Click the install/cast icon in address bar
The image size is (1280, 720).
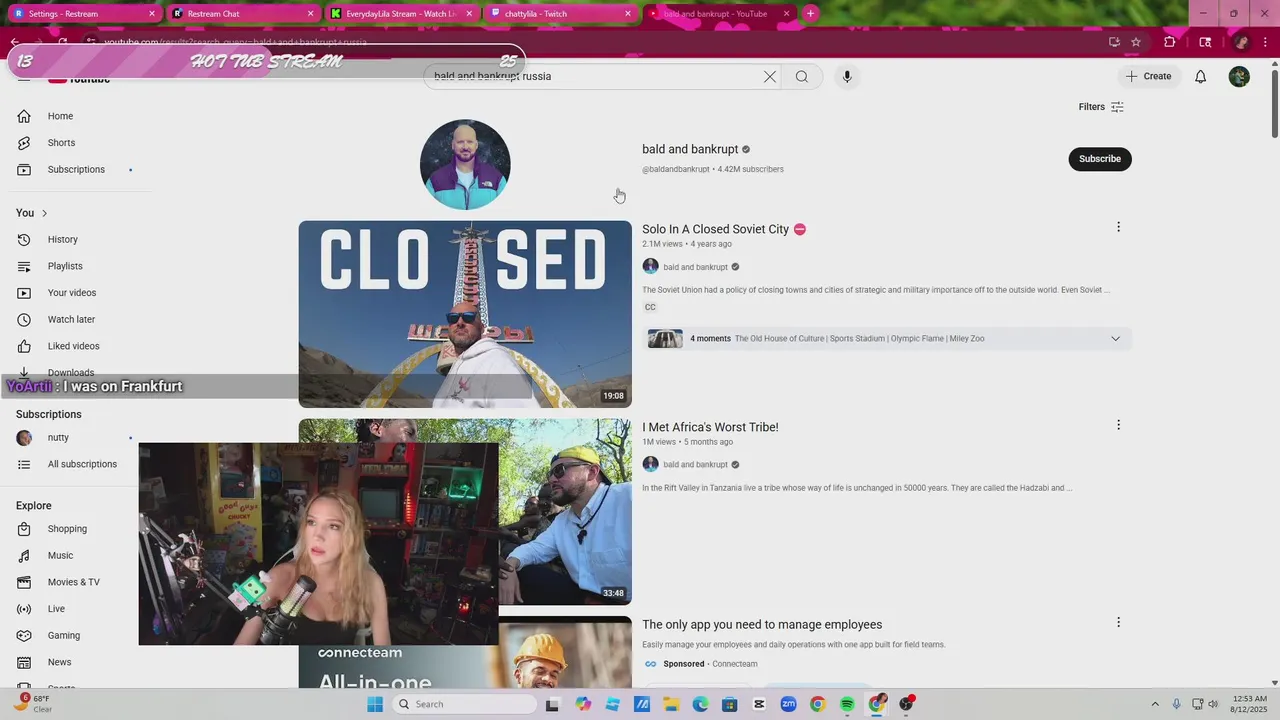click(1114, 42)
